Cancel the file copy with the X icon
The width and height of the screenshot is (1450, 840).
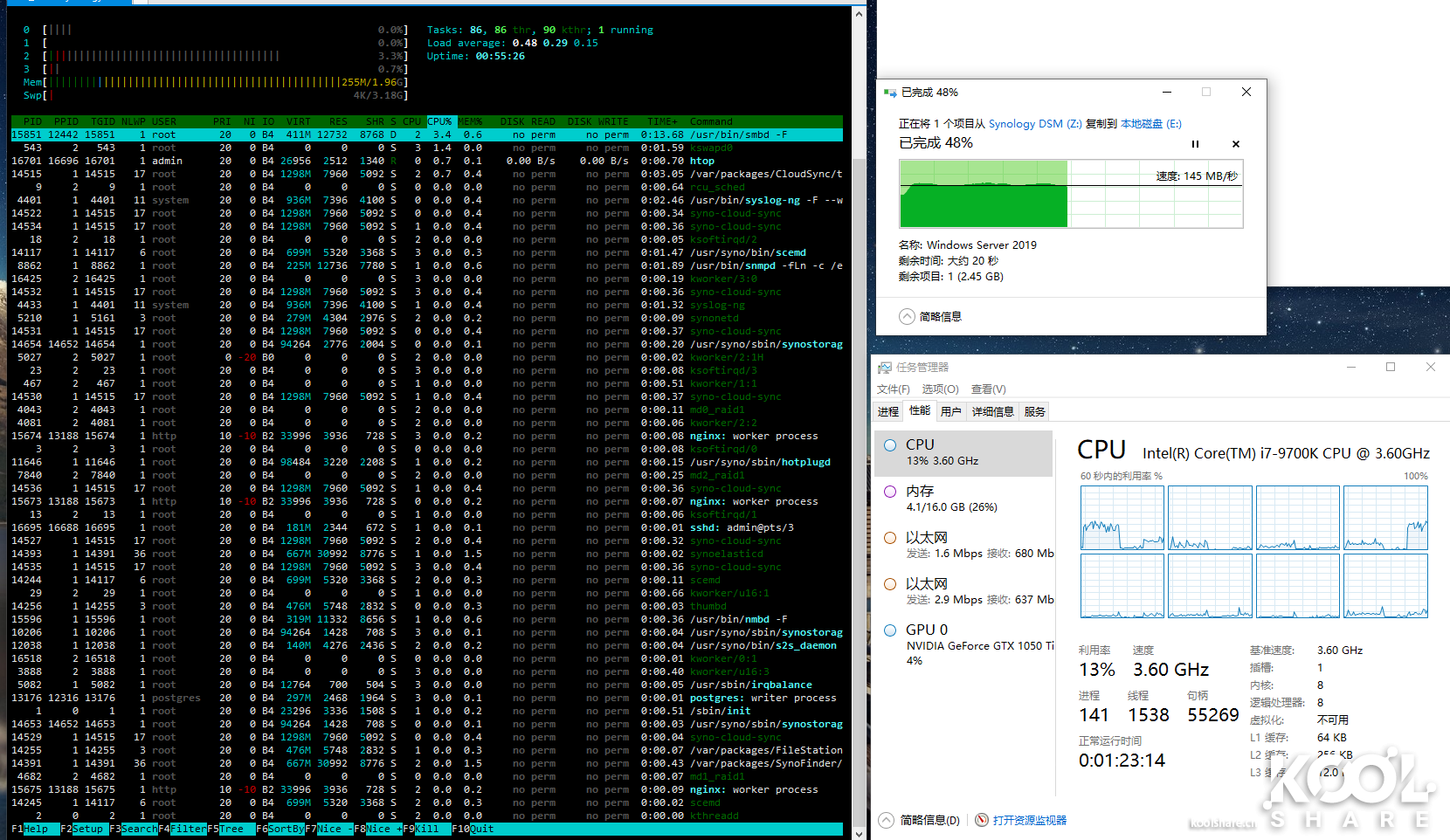point(1235,144)
